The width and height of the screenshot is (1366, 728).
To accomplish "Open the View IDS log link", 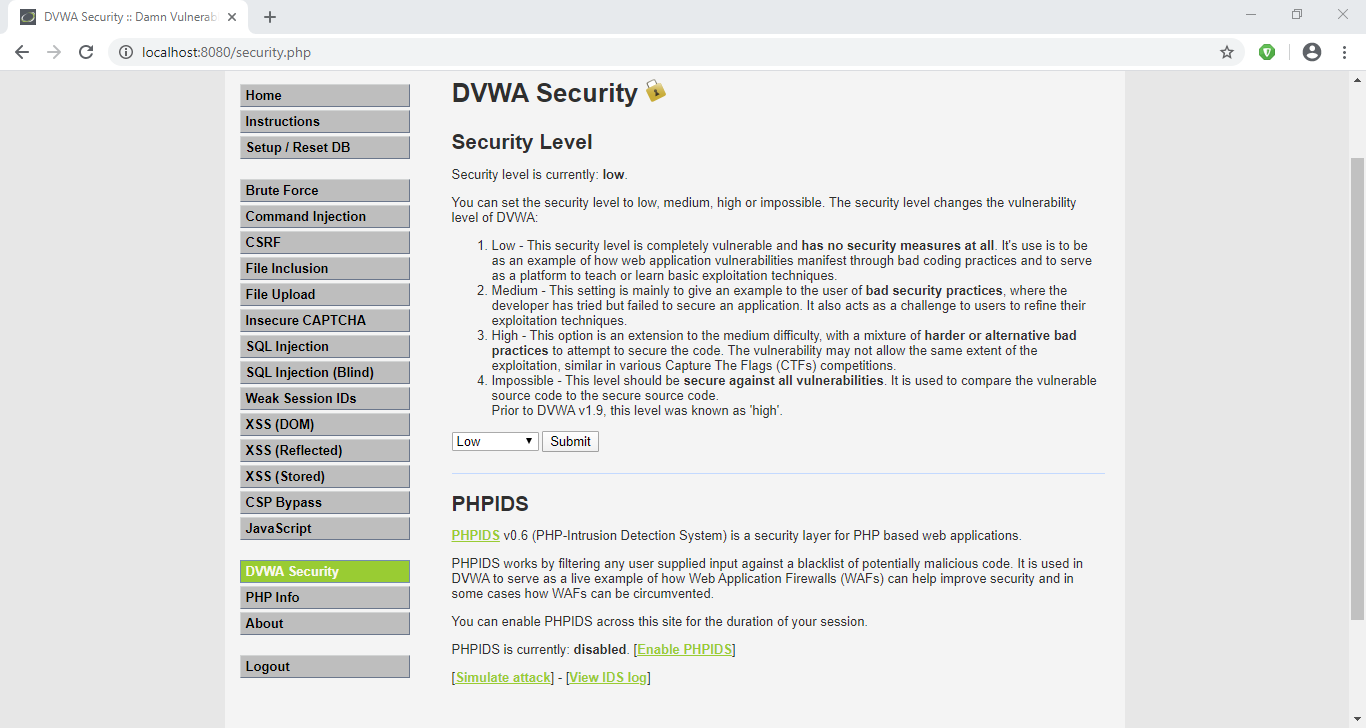I will tap(608, 677).
